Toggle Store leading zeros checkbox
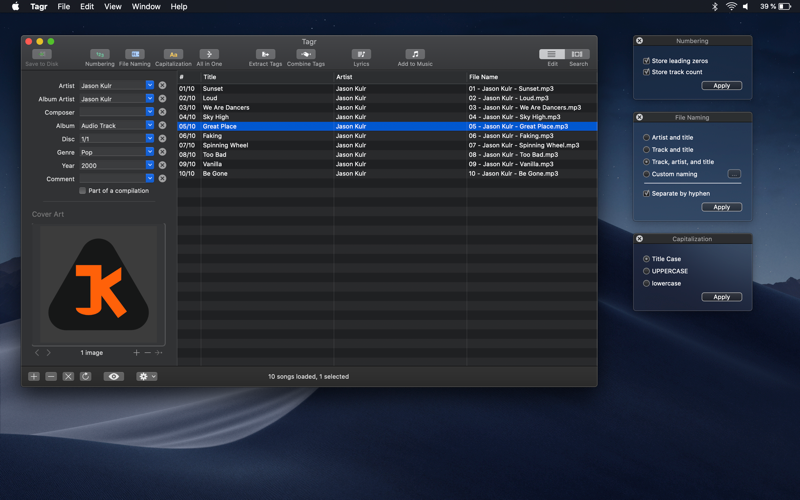800x500 pixels. (646, 61)
